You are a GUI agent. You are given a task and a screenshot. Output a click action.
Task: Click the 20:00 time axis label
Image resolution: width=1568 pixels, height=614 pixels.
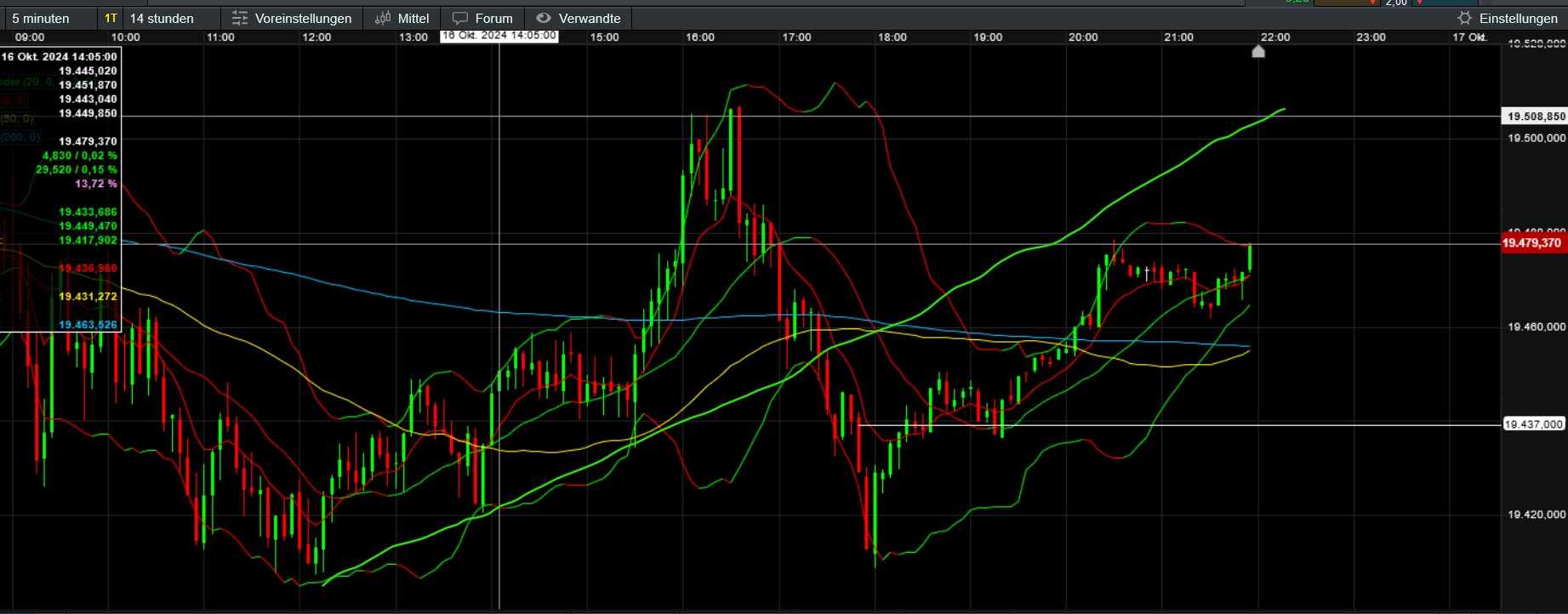coord(1083,37)
